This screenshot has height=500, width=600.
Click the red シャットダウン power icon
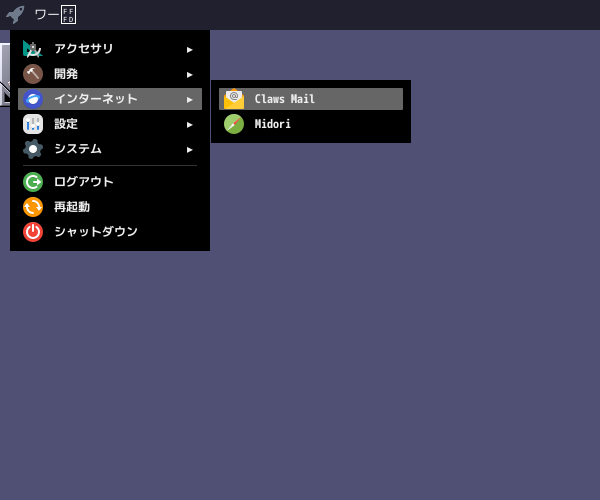click(x=33, y=232)
